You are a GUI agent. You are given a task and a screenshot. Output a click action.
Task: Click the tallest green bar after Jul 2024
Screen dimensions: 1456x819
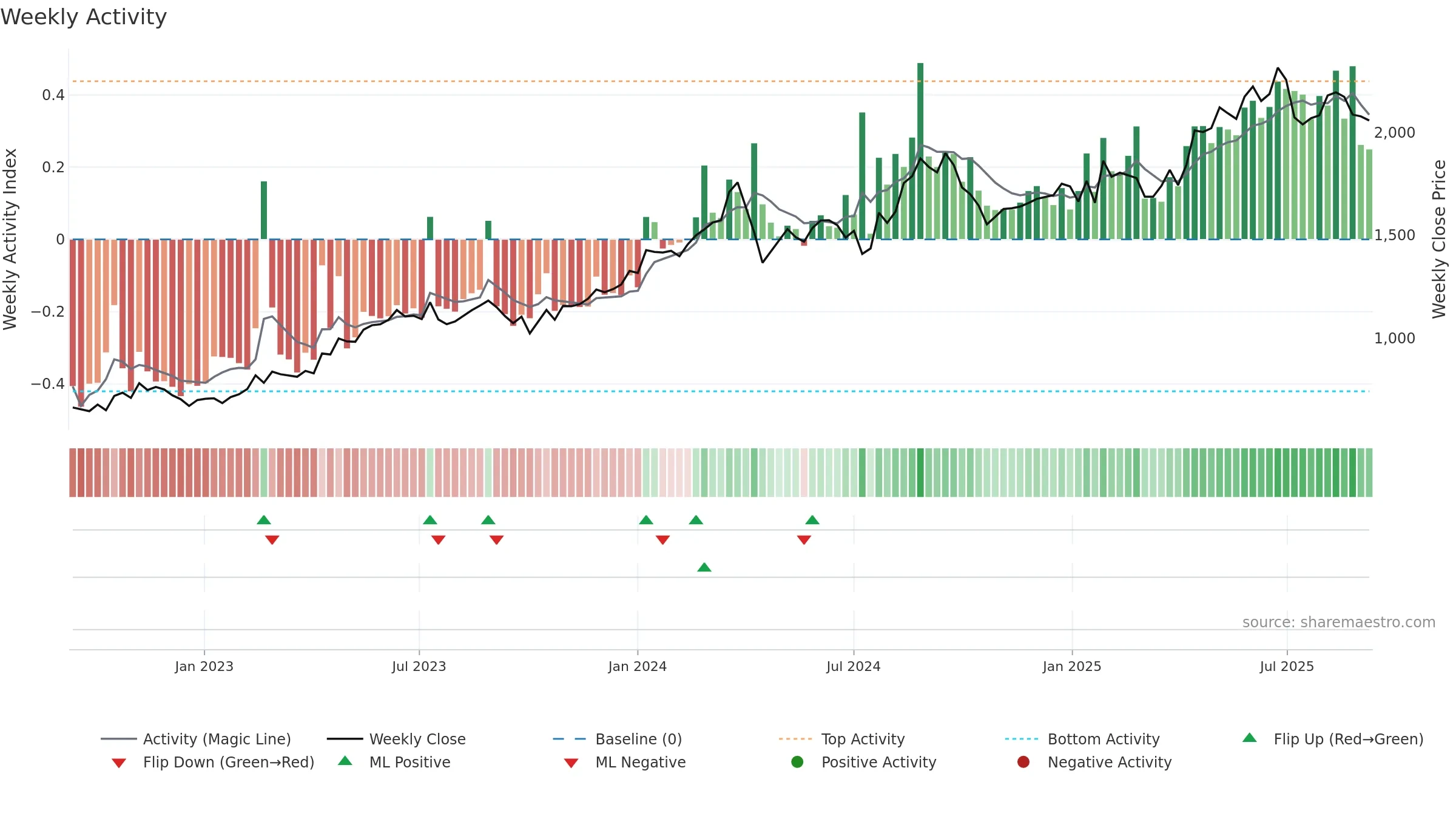(920, 151)
